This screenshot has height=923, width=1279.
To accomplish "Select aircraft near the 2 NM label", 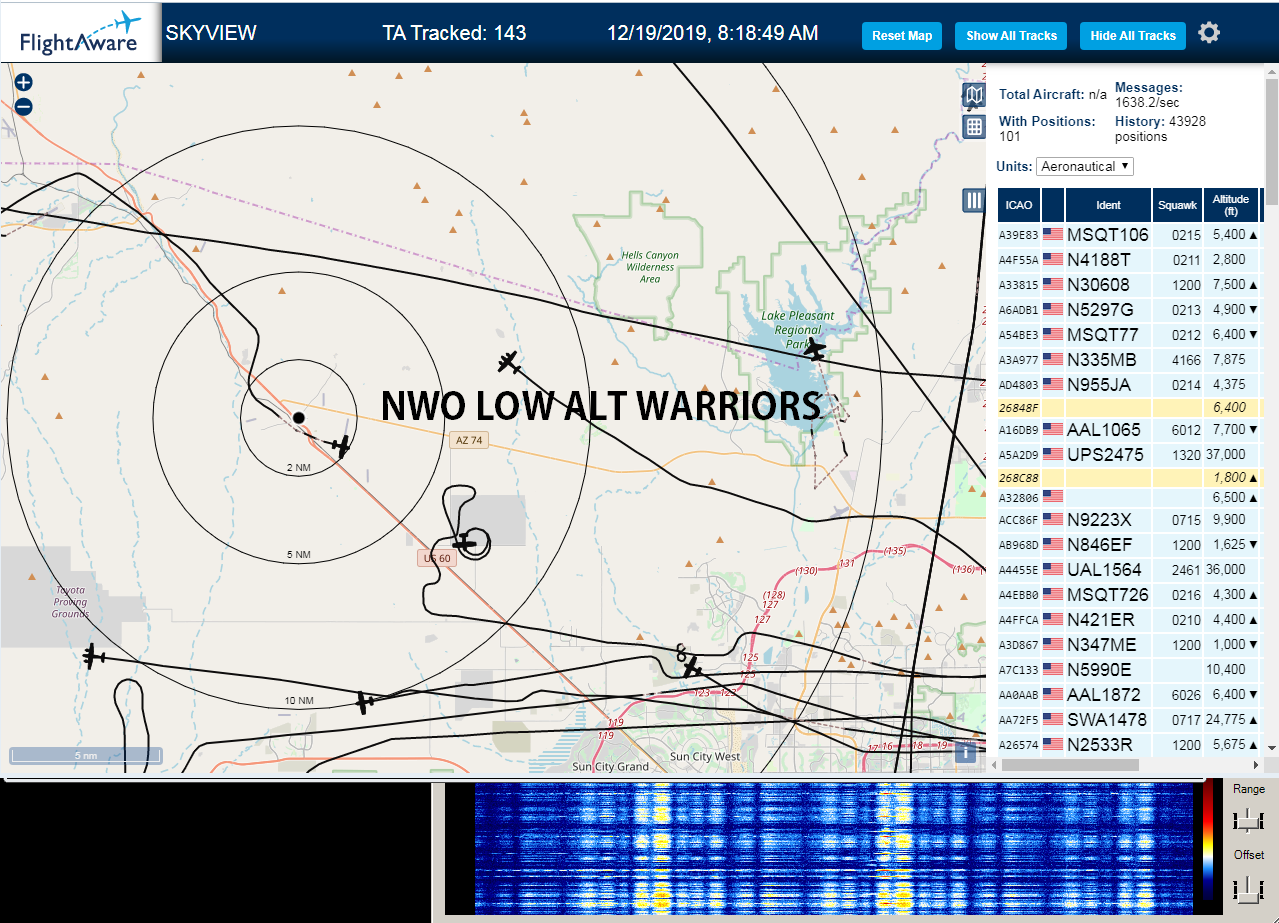I will click(x=342, y=446).
